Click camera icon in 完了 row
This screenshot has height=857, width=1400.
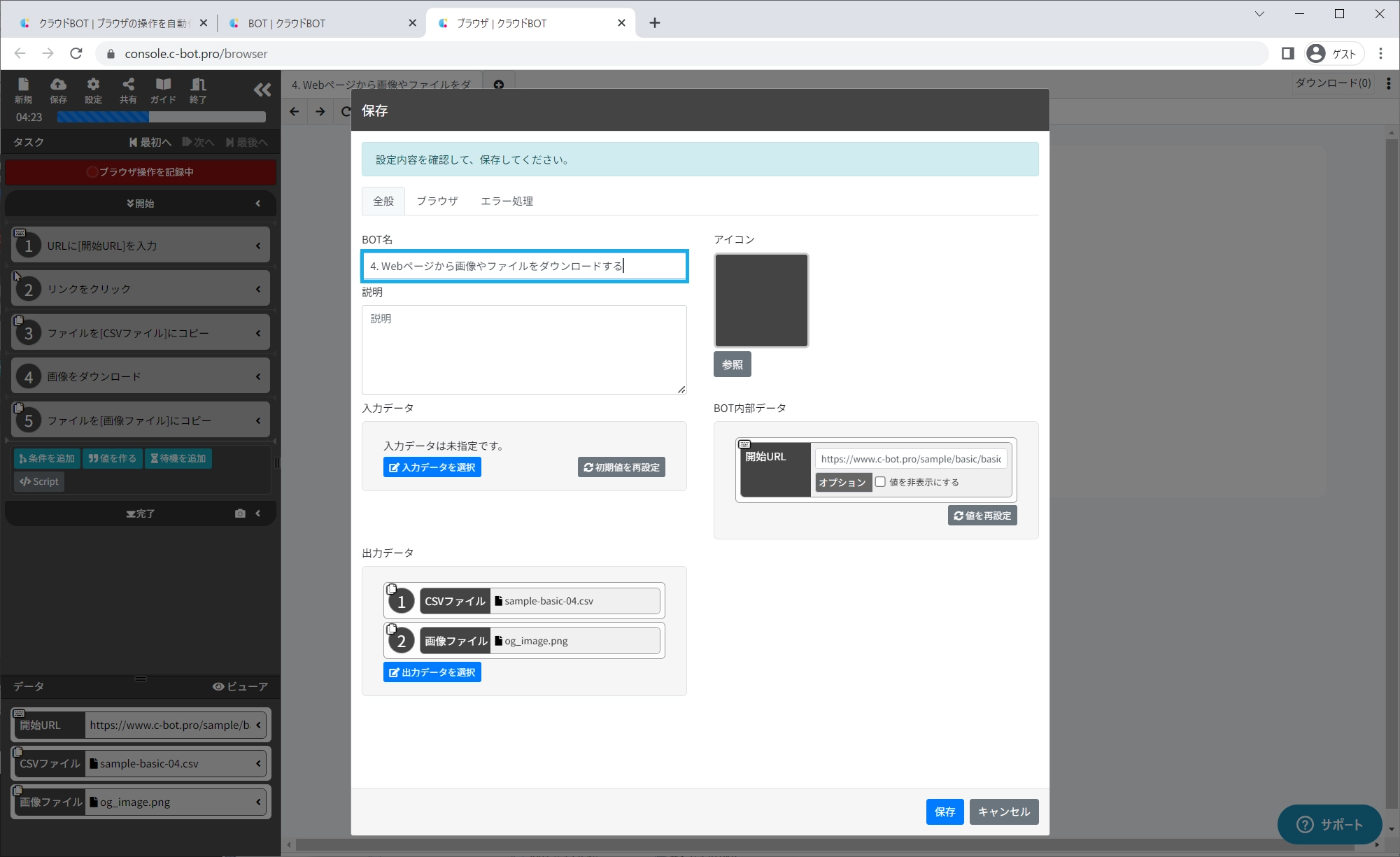pos(240,514)
